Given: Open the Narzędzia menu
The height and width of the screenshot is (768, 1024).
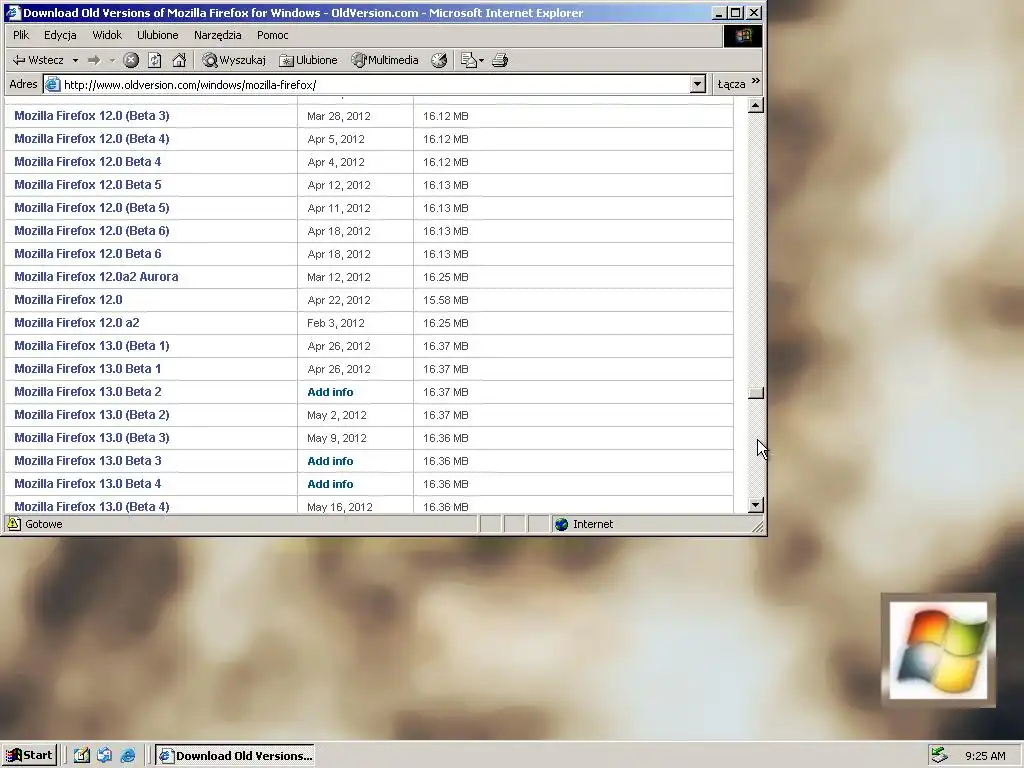Looking at the screenshot, I should [217, 35].
